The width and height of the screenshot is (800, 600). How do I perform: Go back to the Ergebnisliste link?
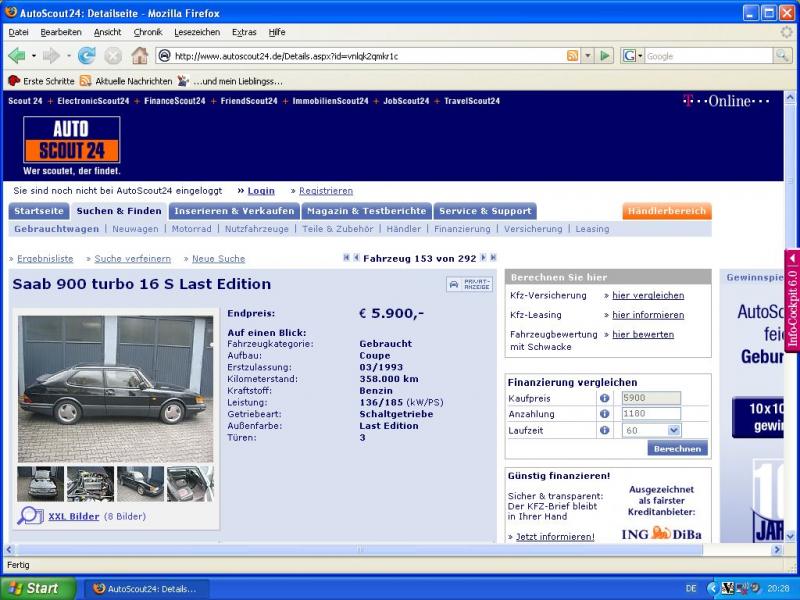tap(45, 259)
